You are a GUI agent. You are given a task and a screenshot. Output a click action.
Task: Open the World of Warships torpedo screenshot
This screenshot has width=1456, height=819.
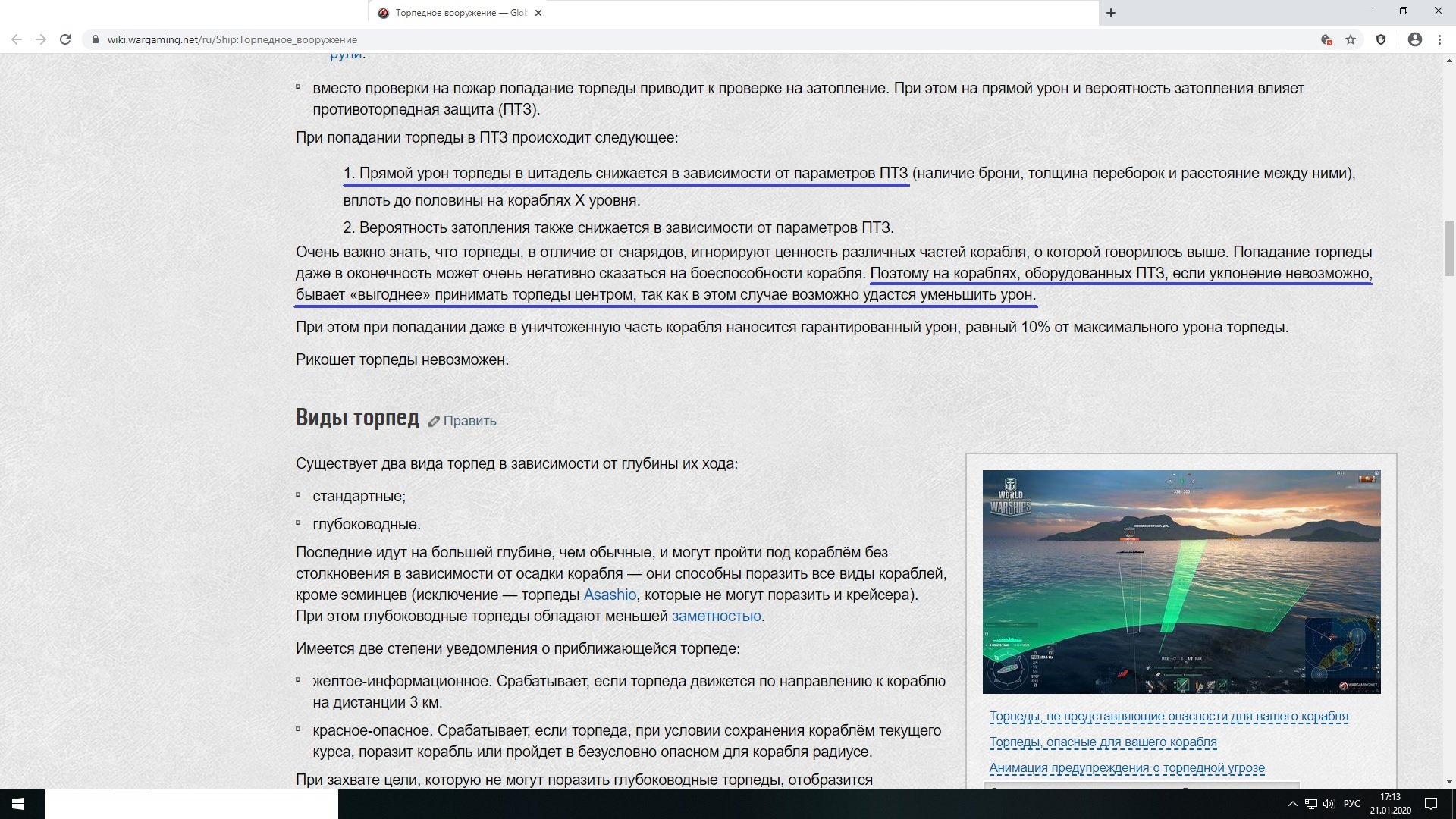[1181, 582]
